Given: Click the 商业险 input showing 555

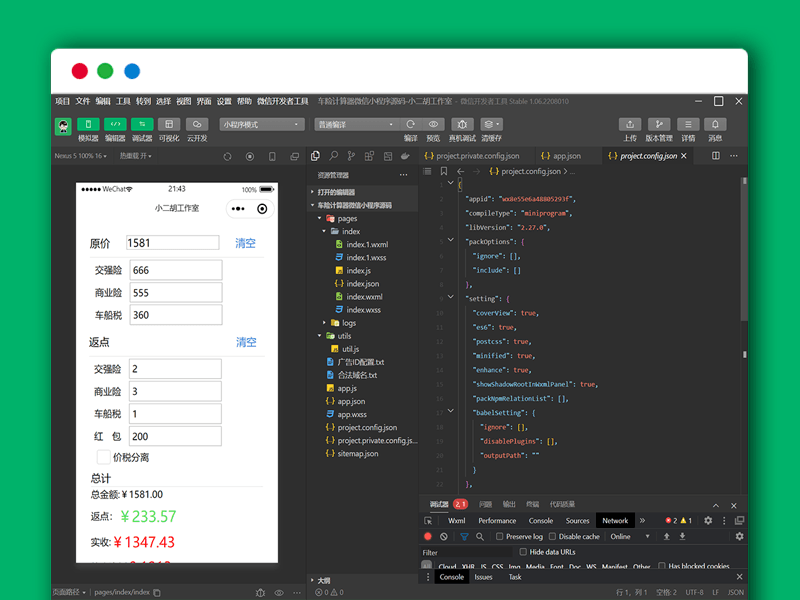Looking at the screenshot, I should pyautogui.click(x=175, y=292).
